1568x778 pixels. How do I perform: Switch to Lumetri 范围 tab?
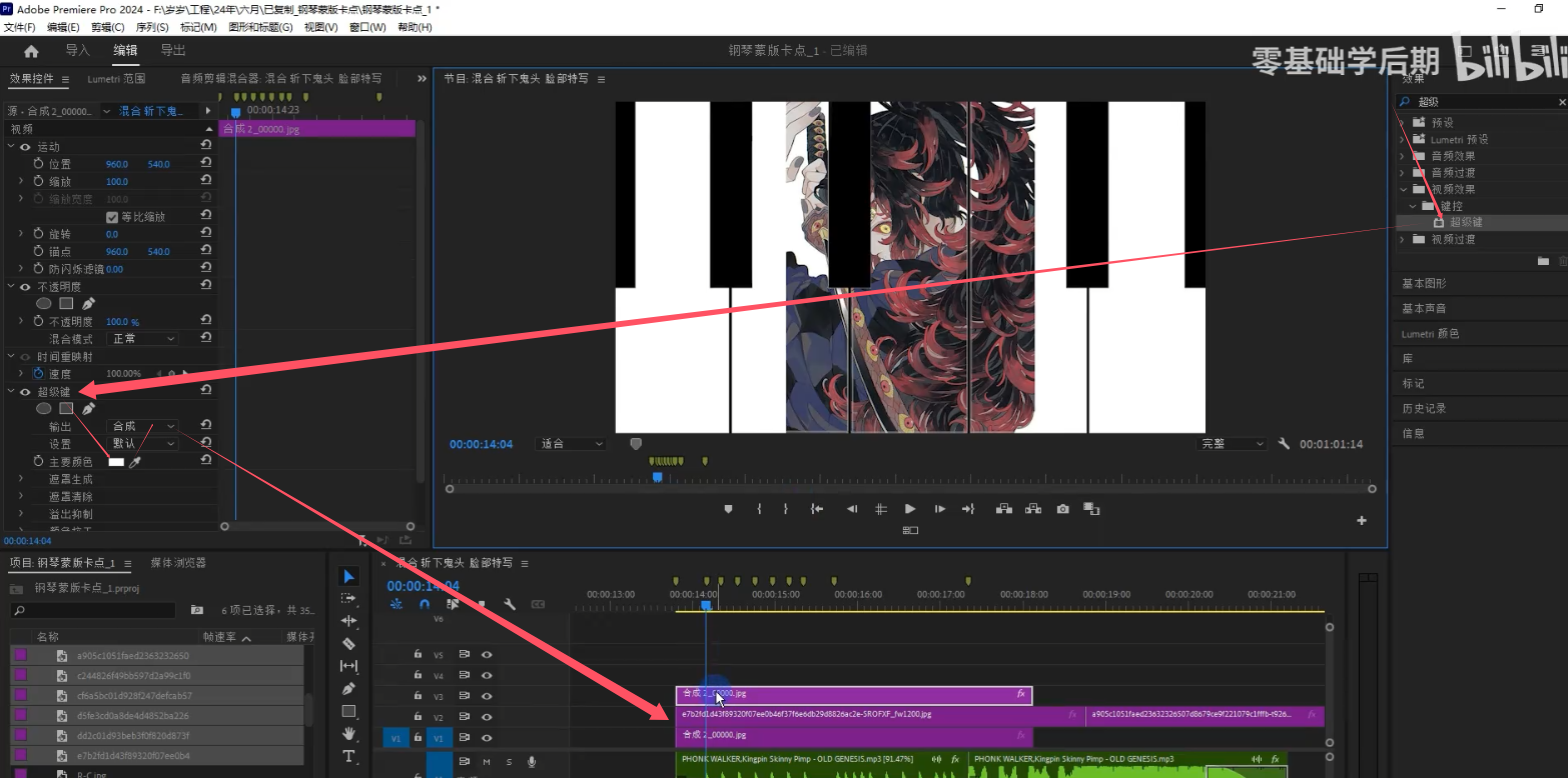coord(116,78)
